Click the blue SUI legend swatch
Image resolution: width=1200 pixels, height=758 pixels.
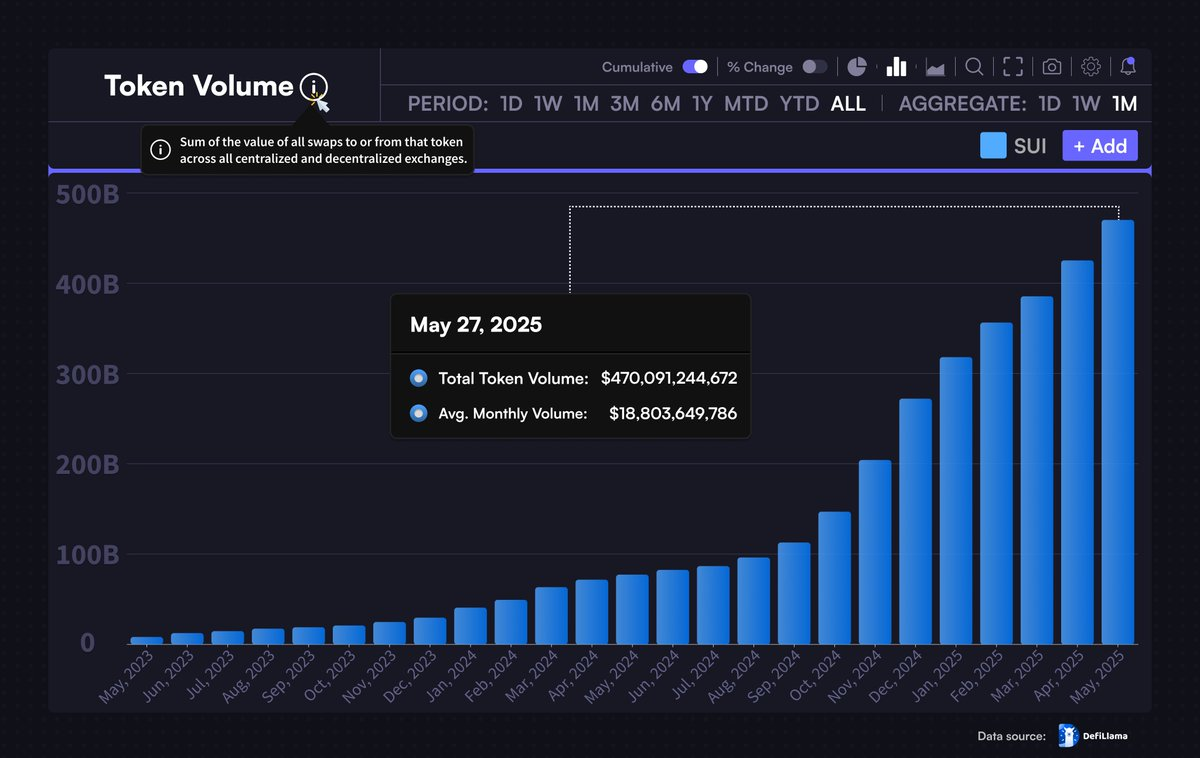coord(992,145)
